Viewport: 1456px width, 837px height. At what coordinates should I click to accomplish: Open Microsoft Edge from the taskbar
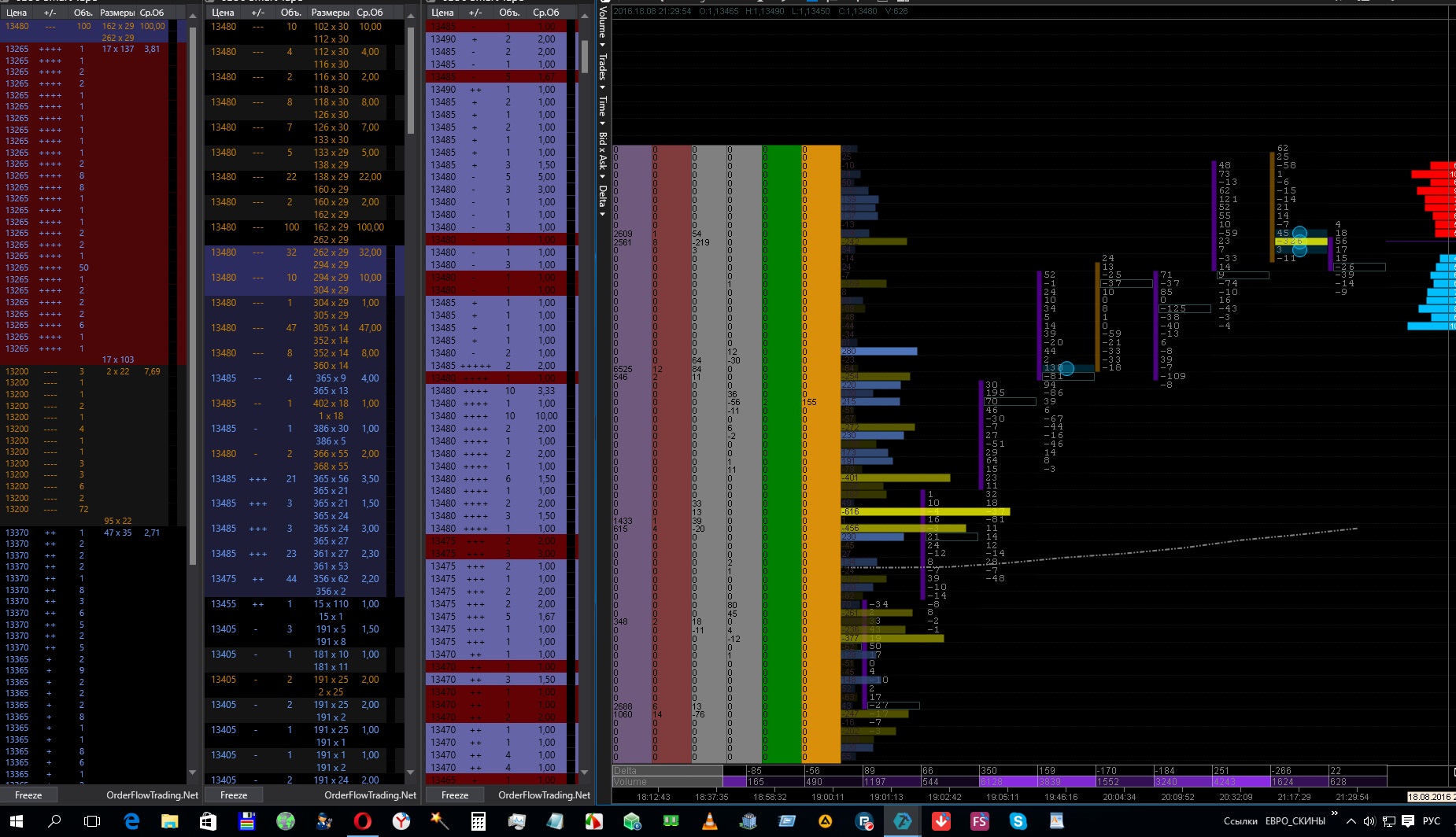[131, 821]
